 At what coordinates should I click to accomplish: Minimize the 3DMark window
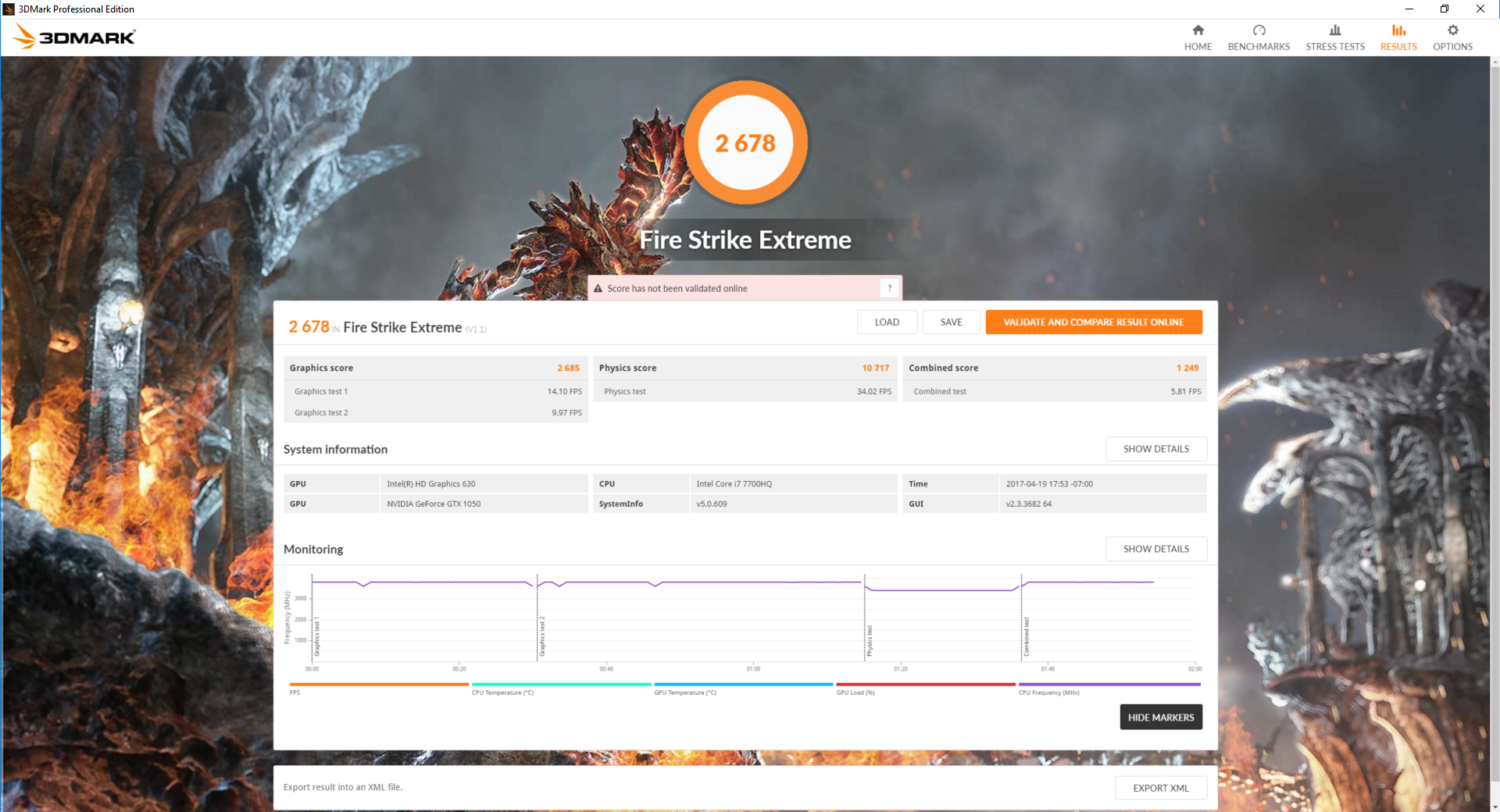[1409, 9]
